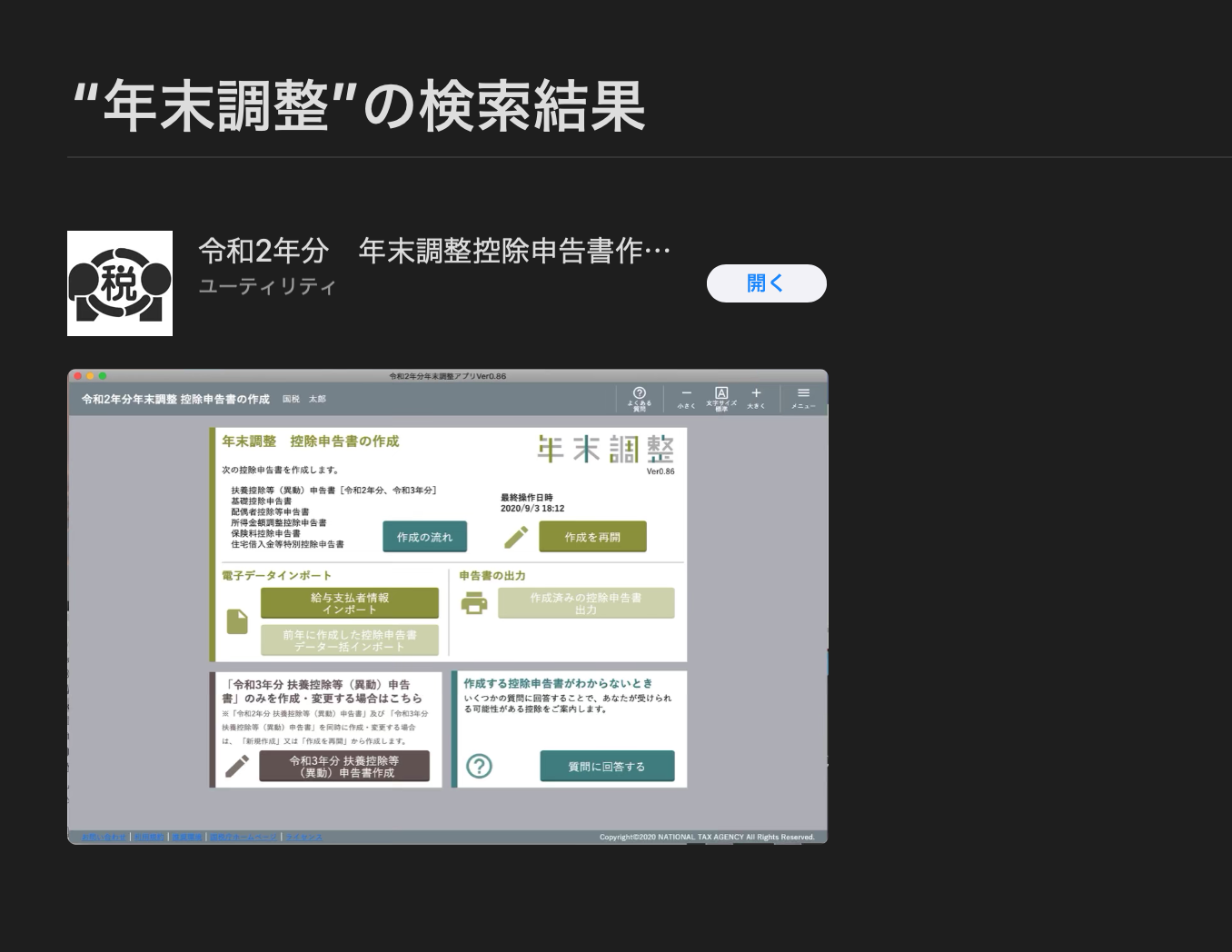Click 給与支払者情報インポート button
This screenshot has height=952, width=1232.
(x=349, y=603)
